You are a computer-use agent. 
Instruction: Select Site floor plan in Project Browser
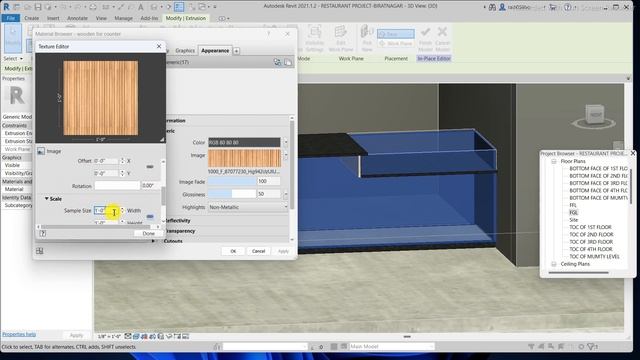tap(573, 220)
